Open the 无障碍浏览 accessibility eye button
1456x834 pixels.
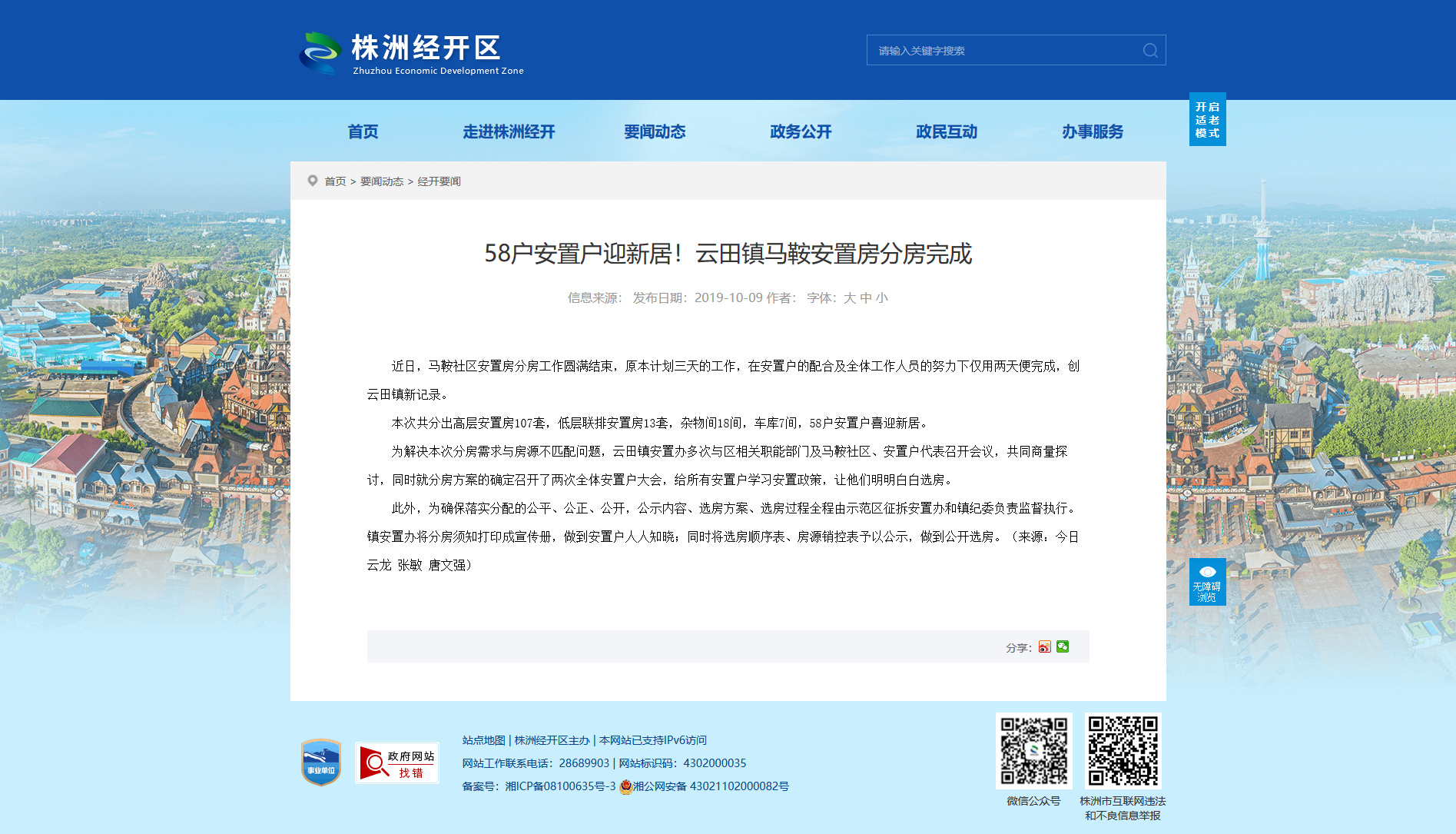click(1207, 582)
